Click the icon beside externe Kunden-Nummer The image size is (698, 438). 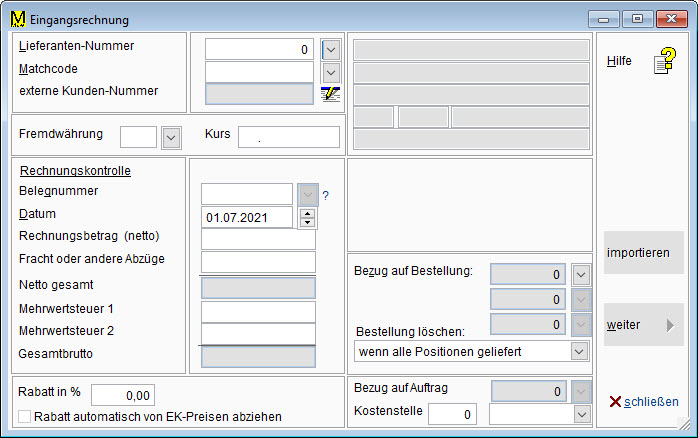click(x=331, y=94)
